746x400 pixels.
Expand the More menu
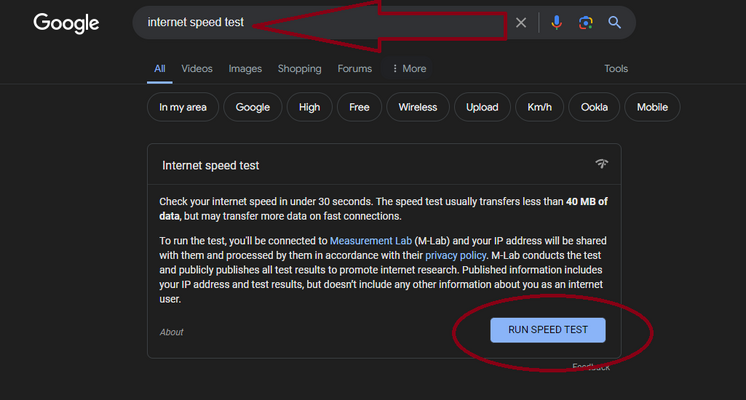pyautogui.click(x=409, y=68)
